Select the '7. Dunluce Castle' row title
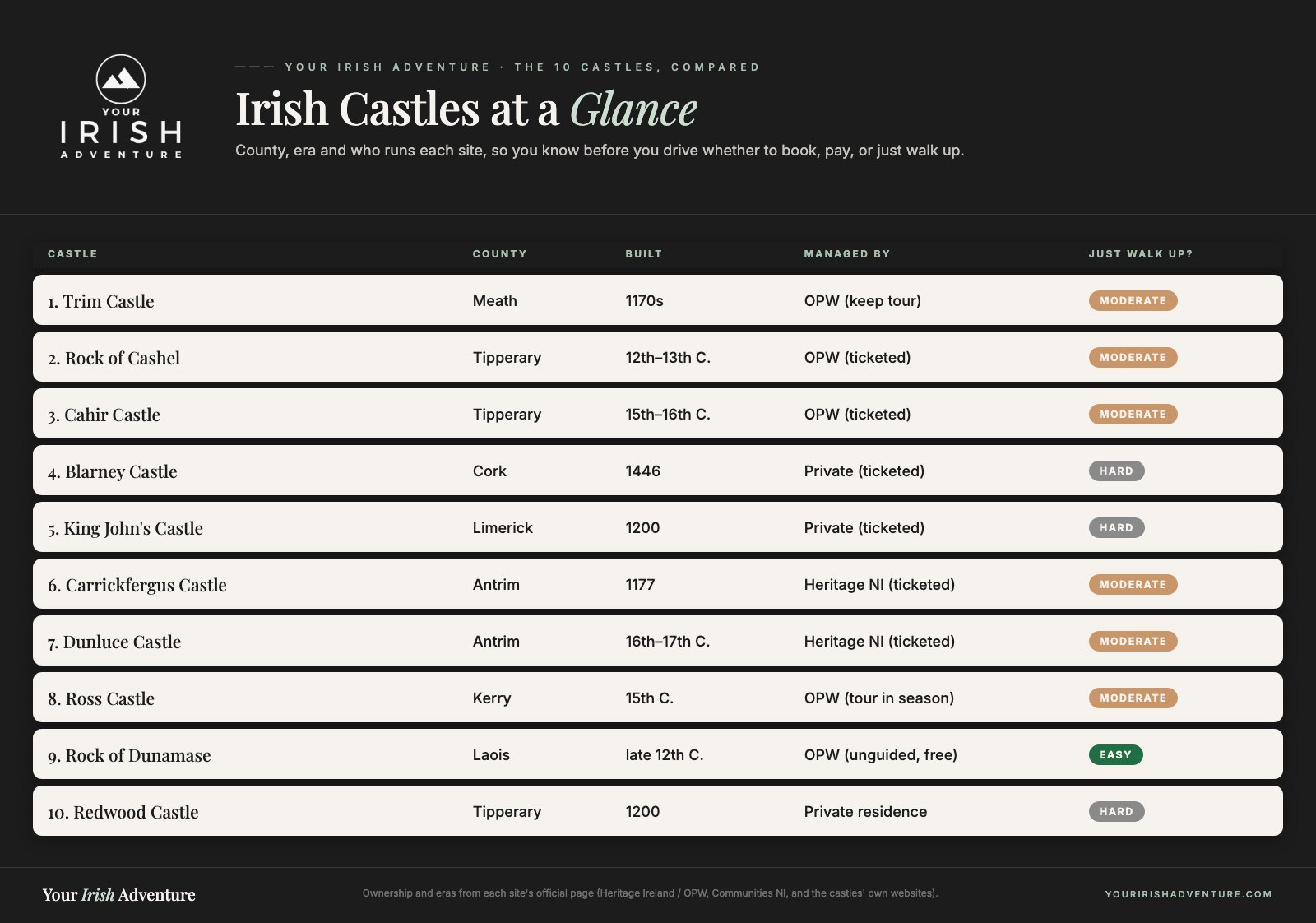Image resolution: width=1316 pixels, height=923 pixels. 114,642
